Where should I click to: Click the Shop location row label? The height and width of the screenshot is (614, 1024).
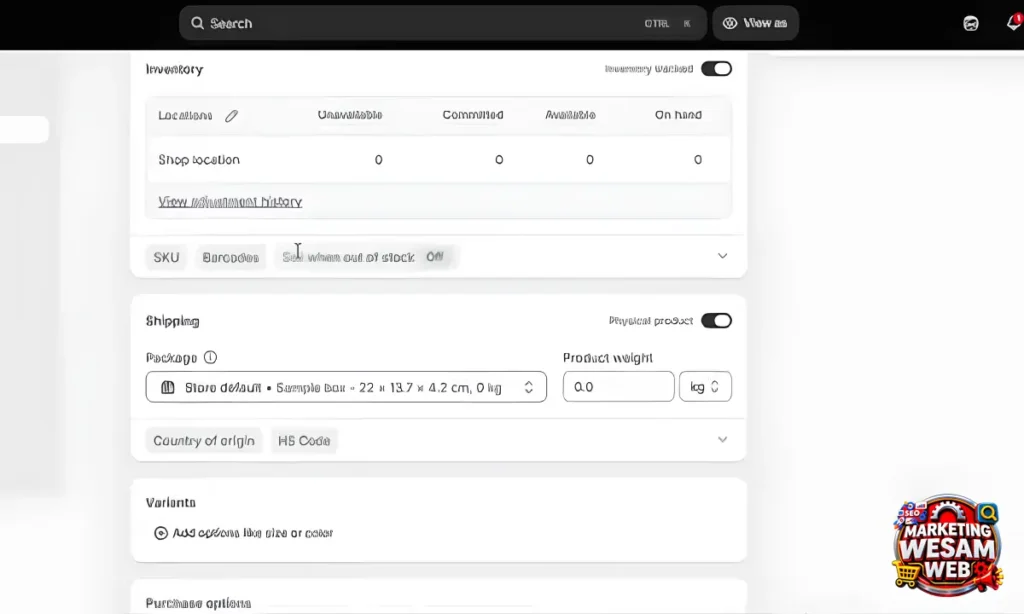pos(199,160)
